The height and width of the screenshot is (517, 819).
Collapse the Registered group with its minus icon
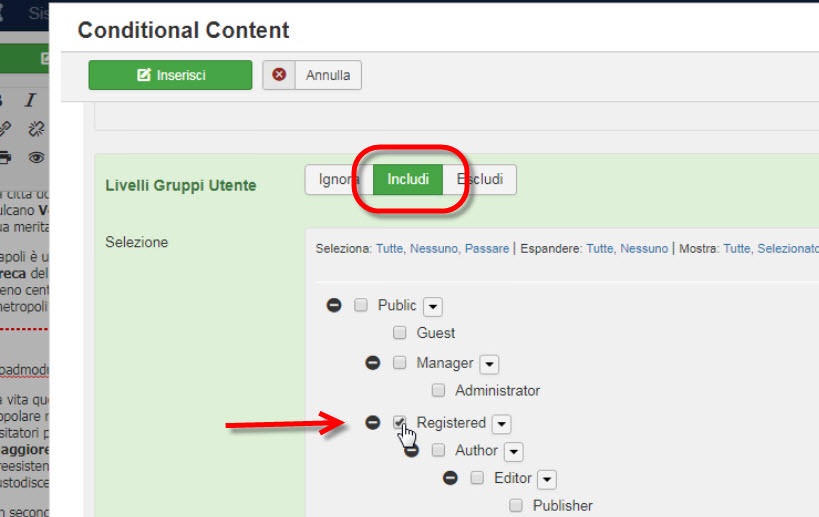(372, 423)
